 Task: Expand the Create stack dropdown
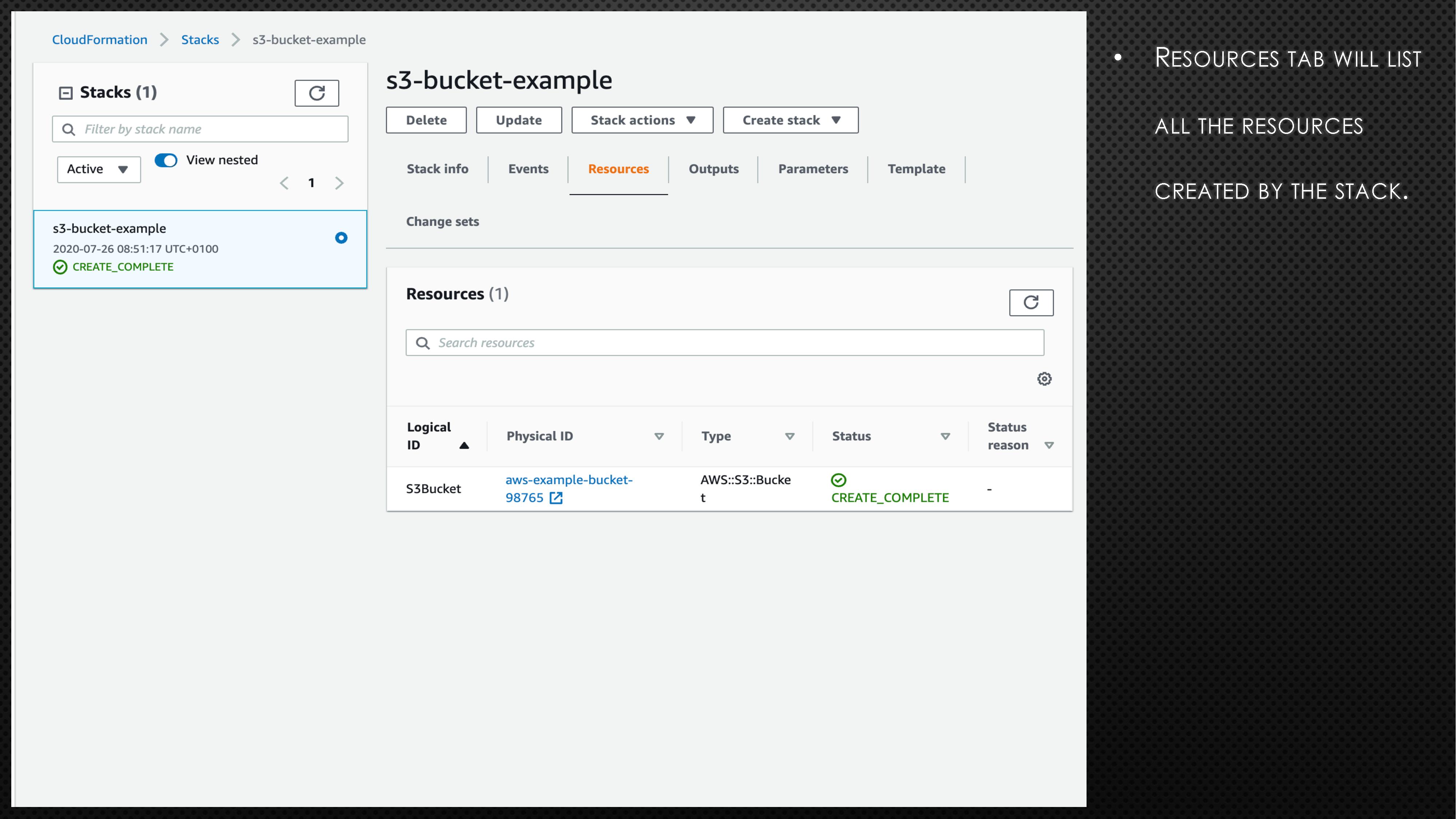(x=790, y=120)
